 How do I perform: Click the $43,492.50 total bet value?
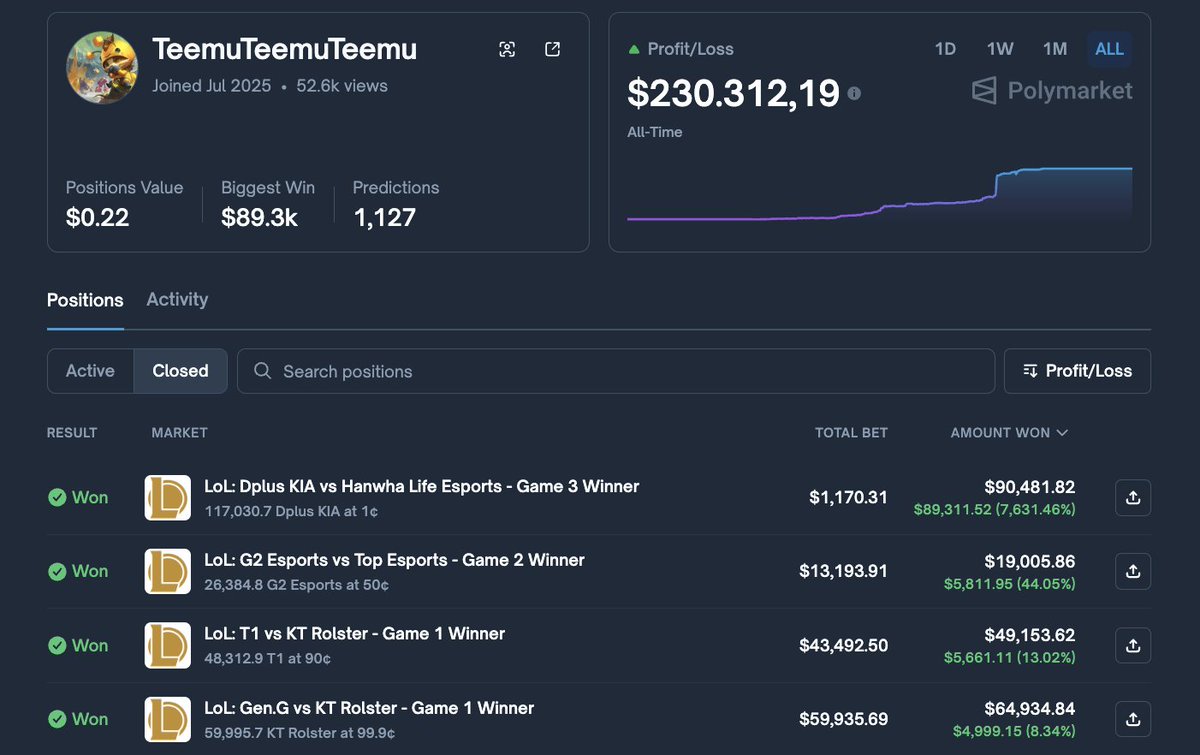click(x=843, y=646)
